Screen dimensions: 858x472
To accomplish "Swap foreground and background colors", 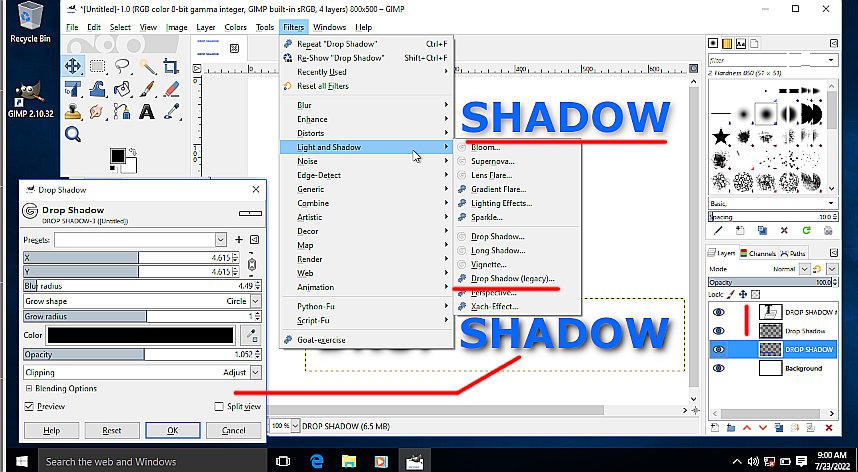I will (132, 151).
